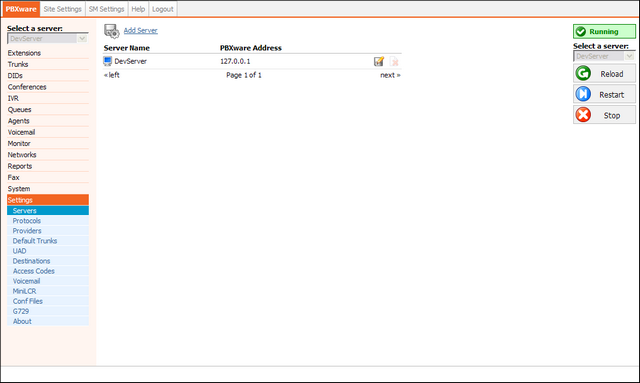Select Voicemail under Settings submenu

(48, 281)
